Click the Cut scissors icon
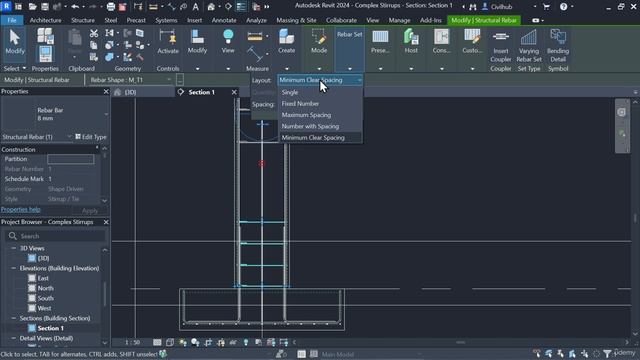The width and height of the screenshot is (640, 360). point(94,33)
